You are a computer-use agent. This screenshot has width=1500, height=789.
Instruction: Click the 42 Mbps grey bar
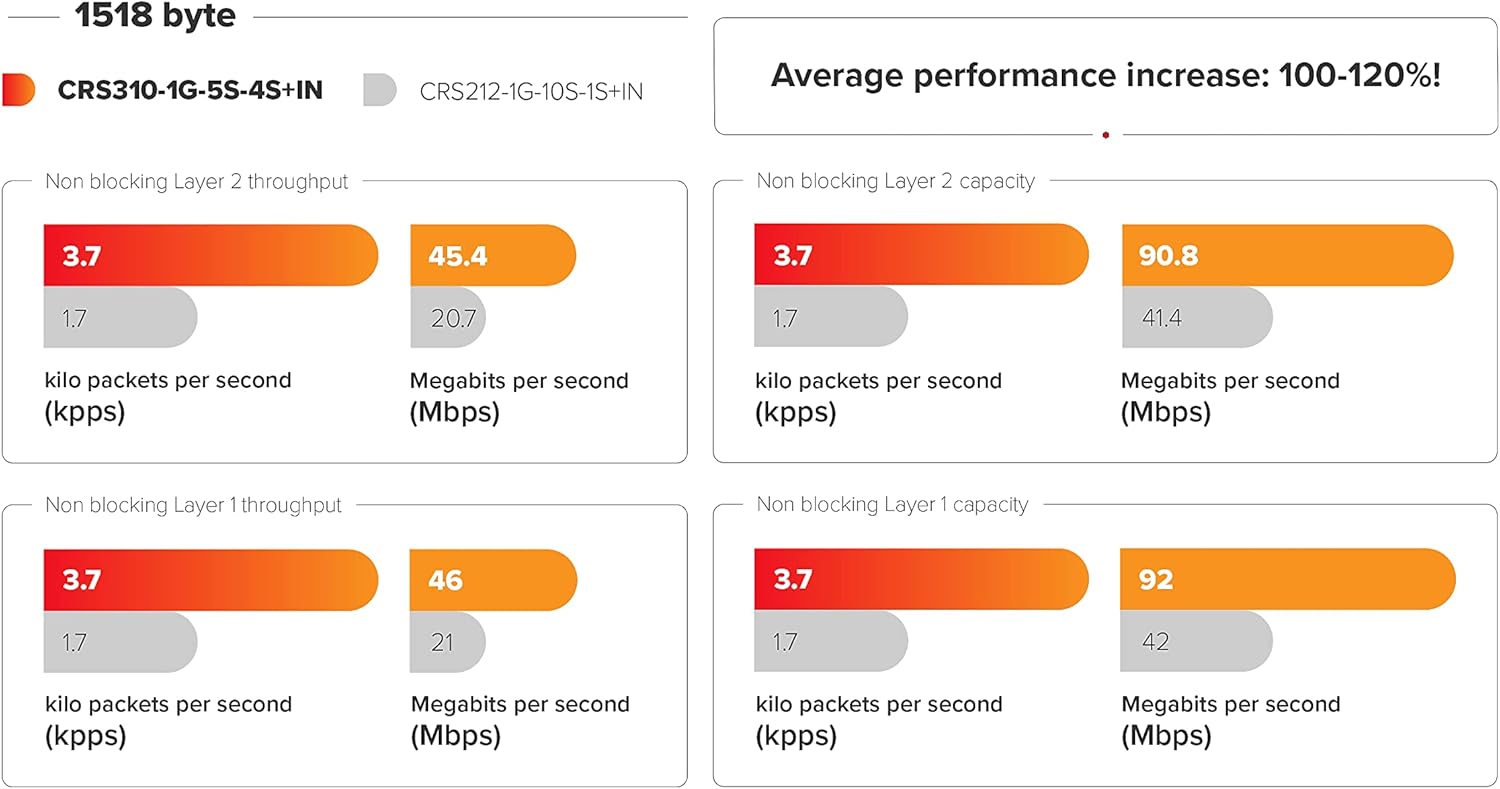pos(1196,642)
